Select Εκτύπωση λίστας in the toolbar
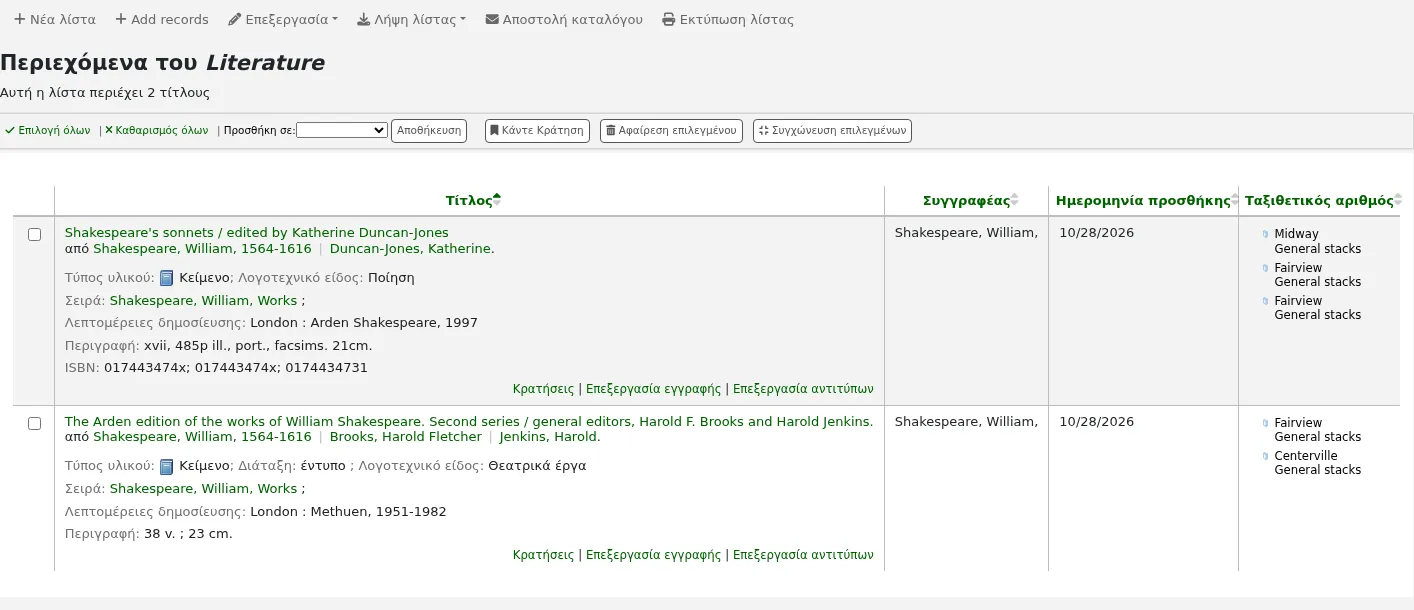Image resolution: width=1414 pixels, height=610 pixels. coord(728,19)
